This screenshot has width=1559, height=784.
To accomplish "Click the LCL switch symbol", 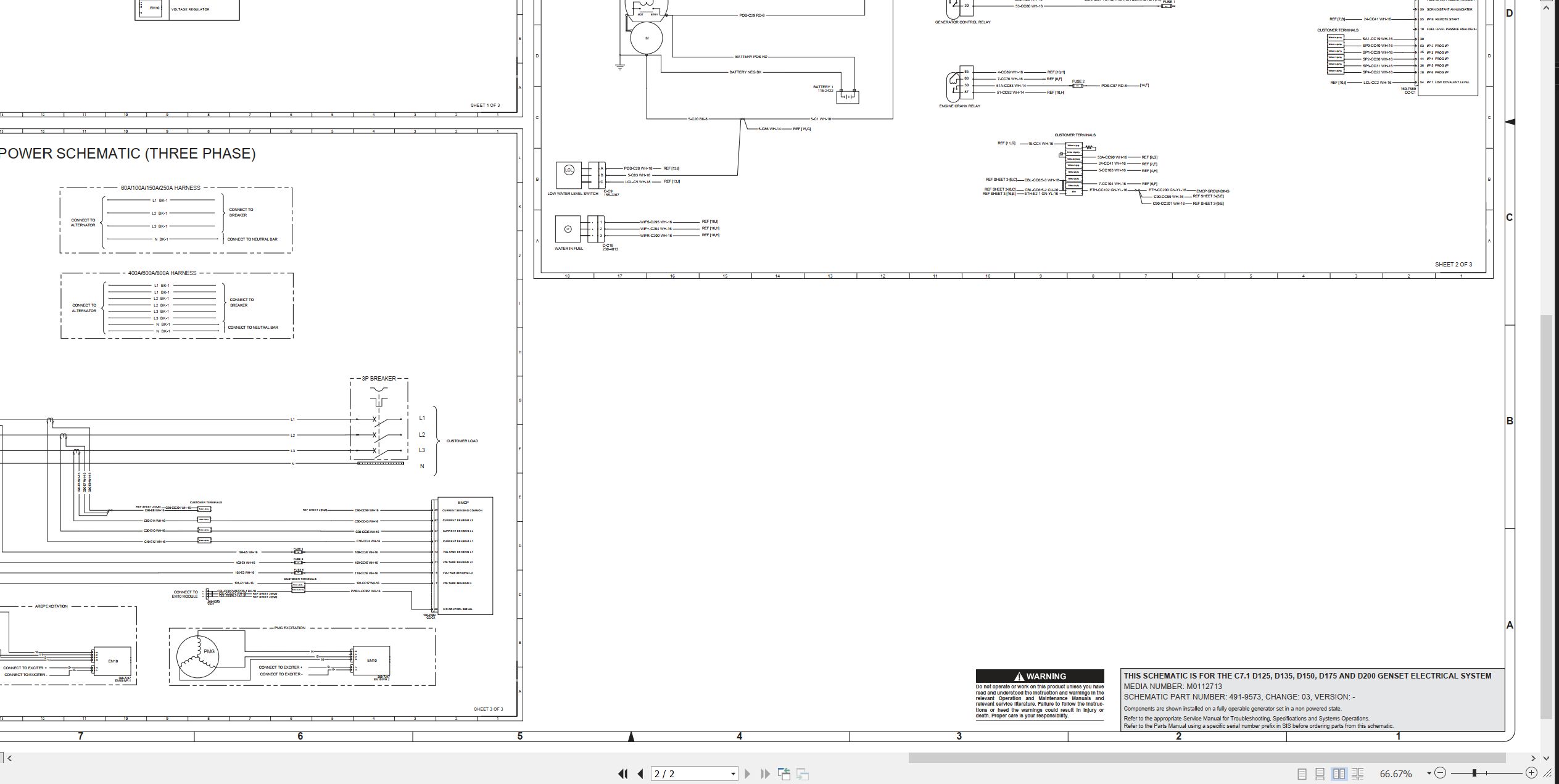I will (569, 170).
